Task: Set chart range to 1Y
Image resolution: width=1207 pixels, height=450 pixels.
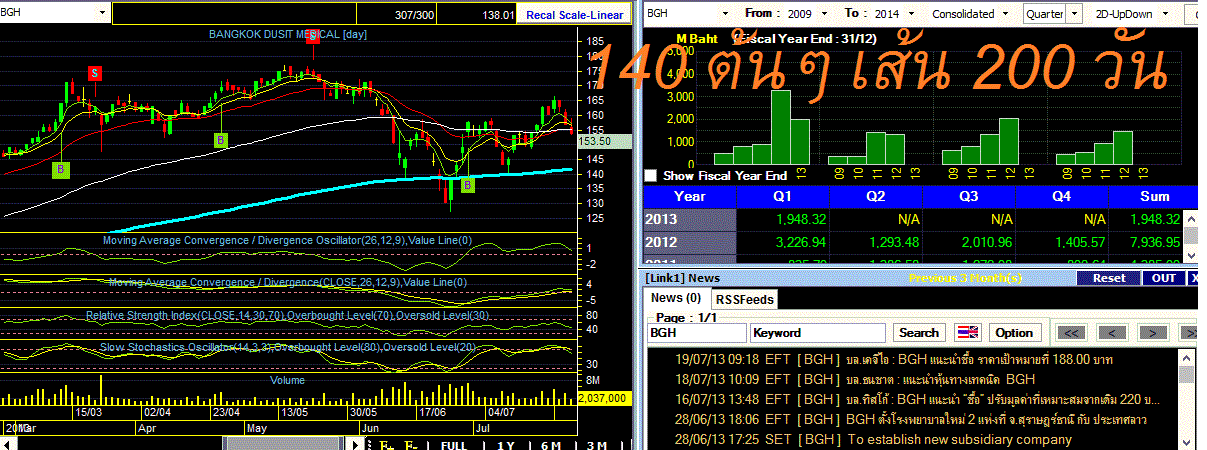Action: pyautogui.click(x=505, y=444)
